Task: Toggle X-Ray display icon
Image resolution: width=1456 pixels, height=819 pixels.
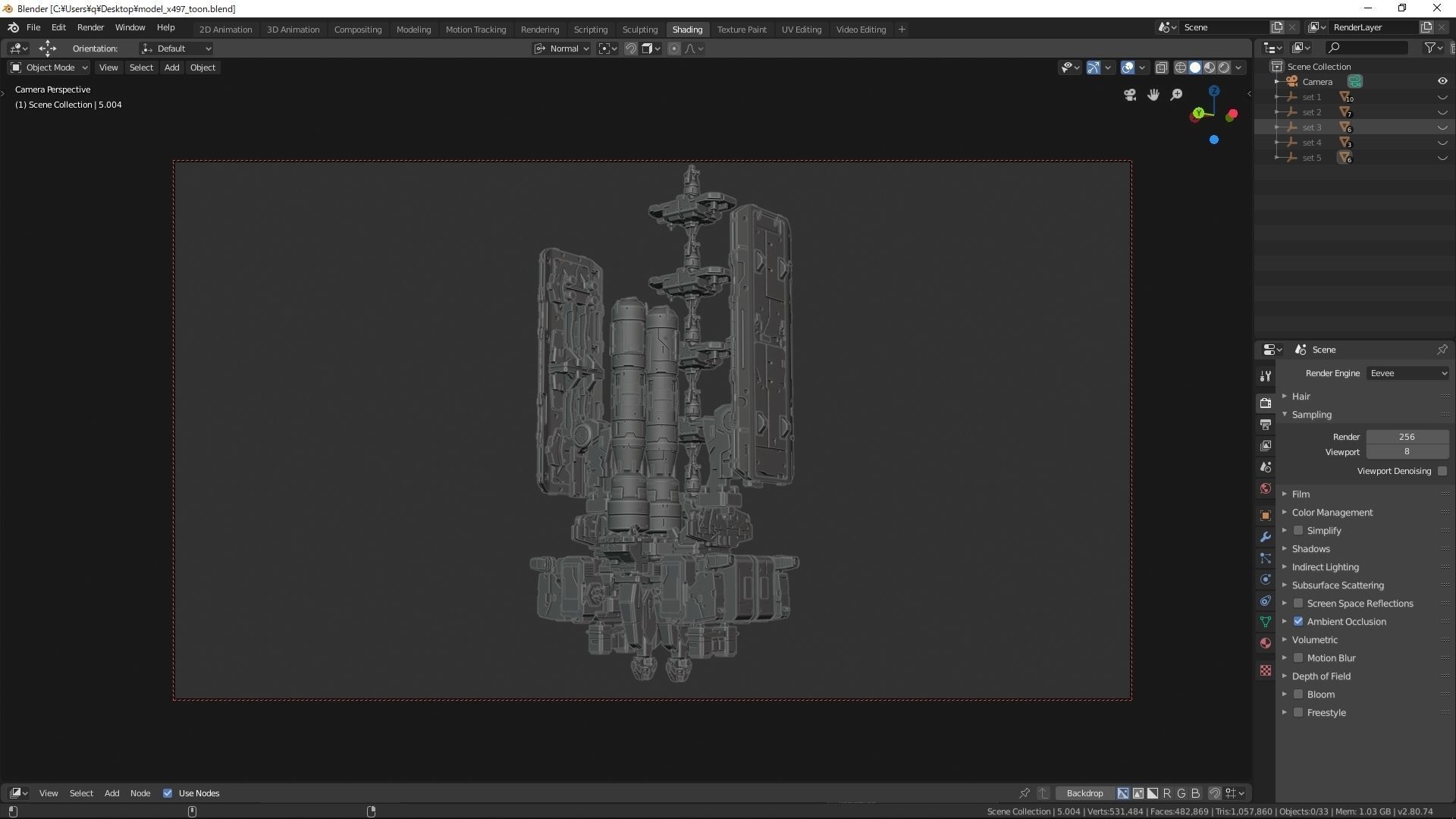Action: 1161,67
